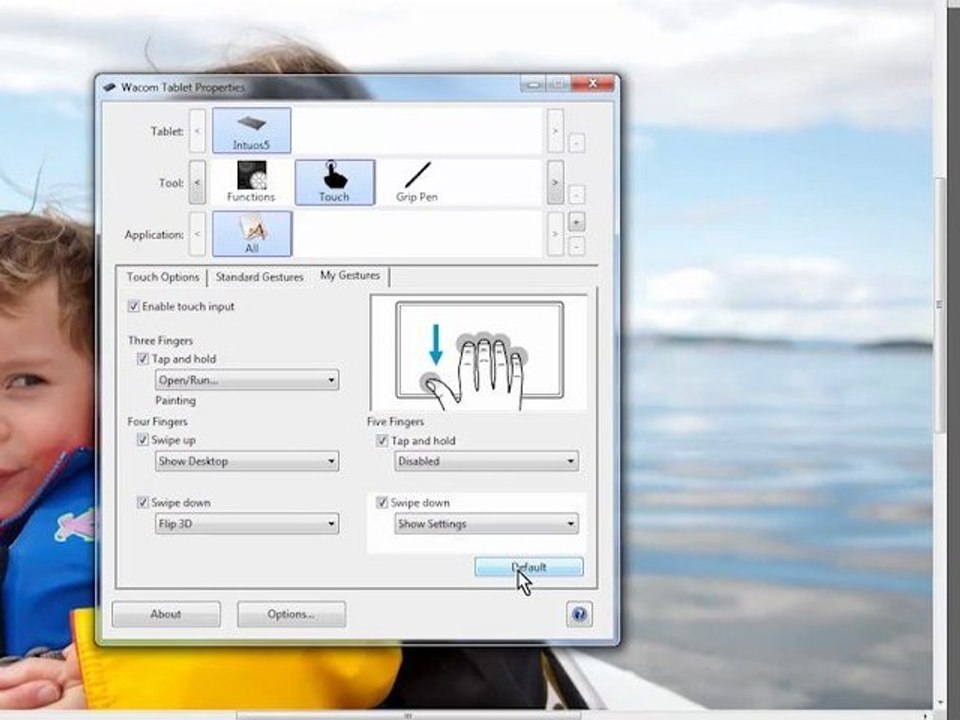Viewport: 960px width, 720px height.
Task: Click the Wacom title bar pen icon
Action: [110, 88]
